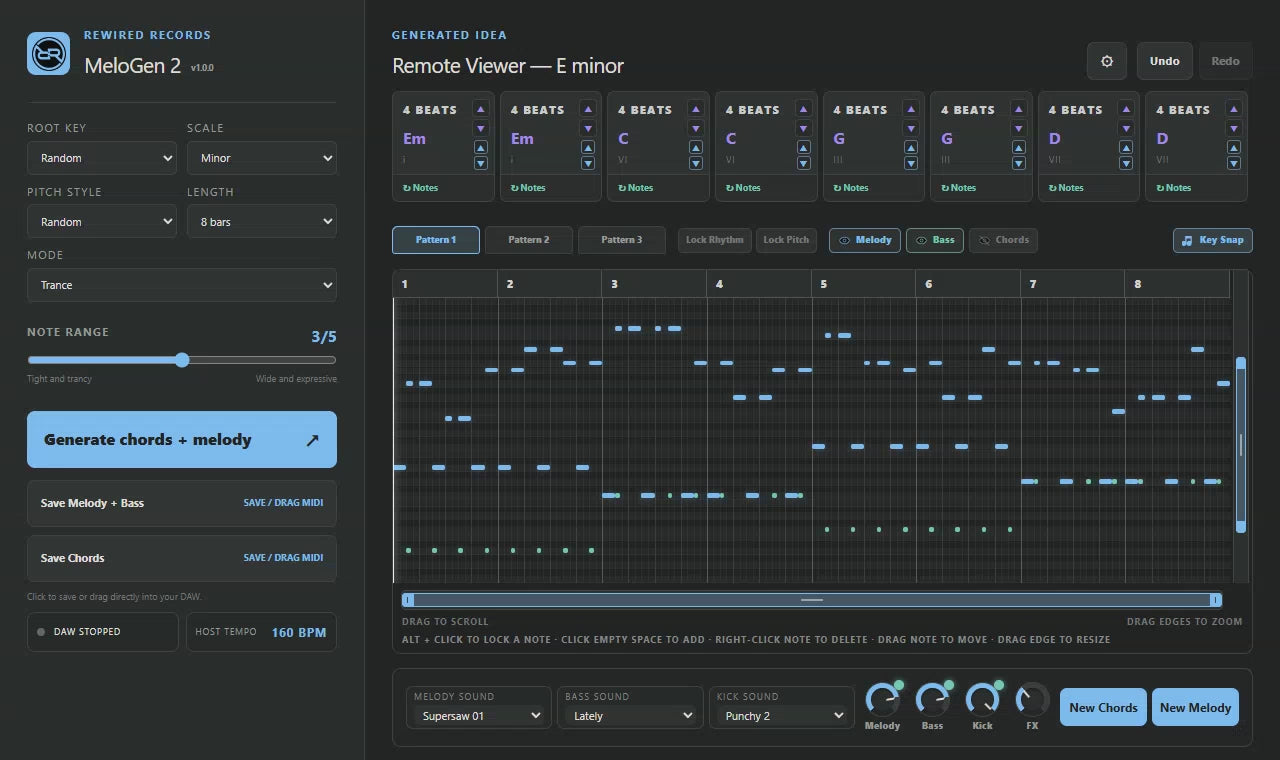Screen dimensions: 1280x760
Task: Toggle the Melody knob's green enable dot
Action: click(899, 685)
